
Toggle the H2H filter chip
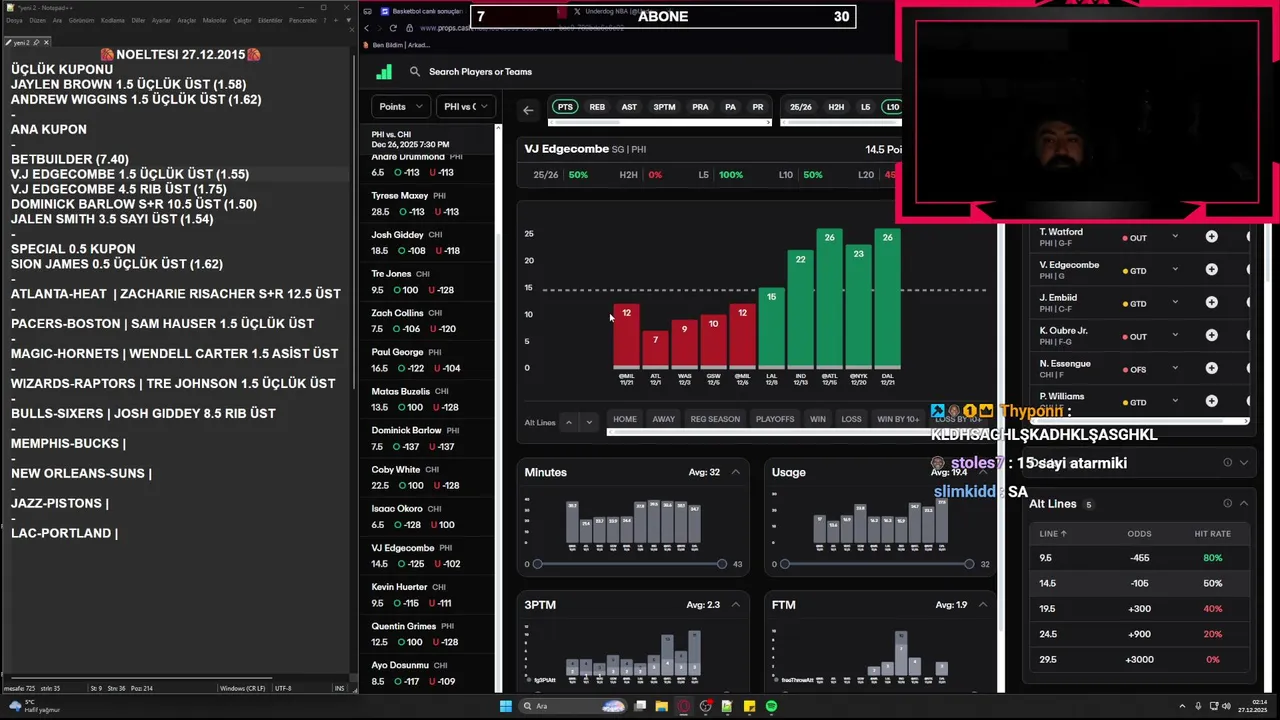point(836,107)
